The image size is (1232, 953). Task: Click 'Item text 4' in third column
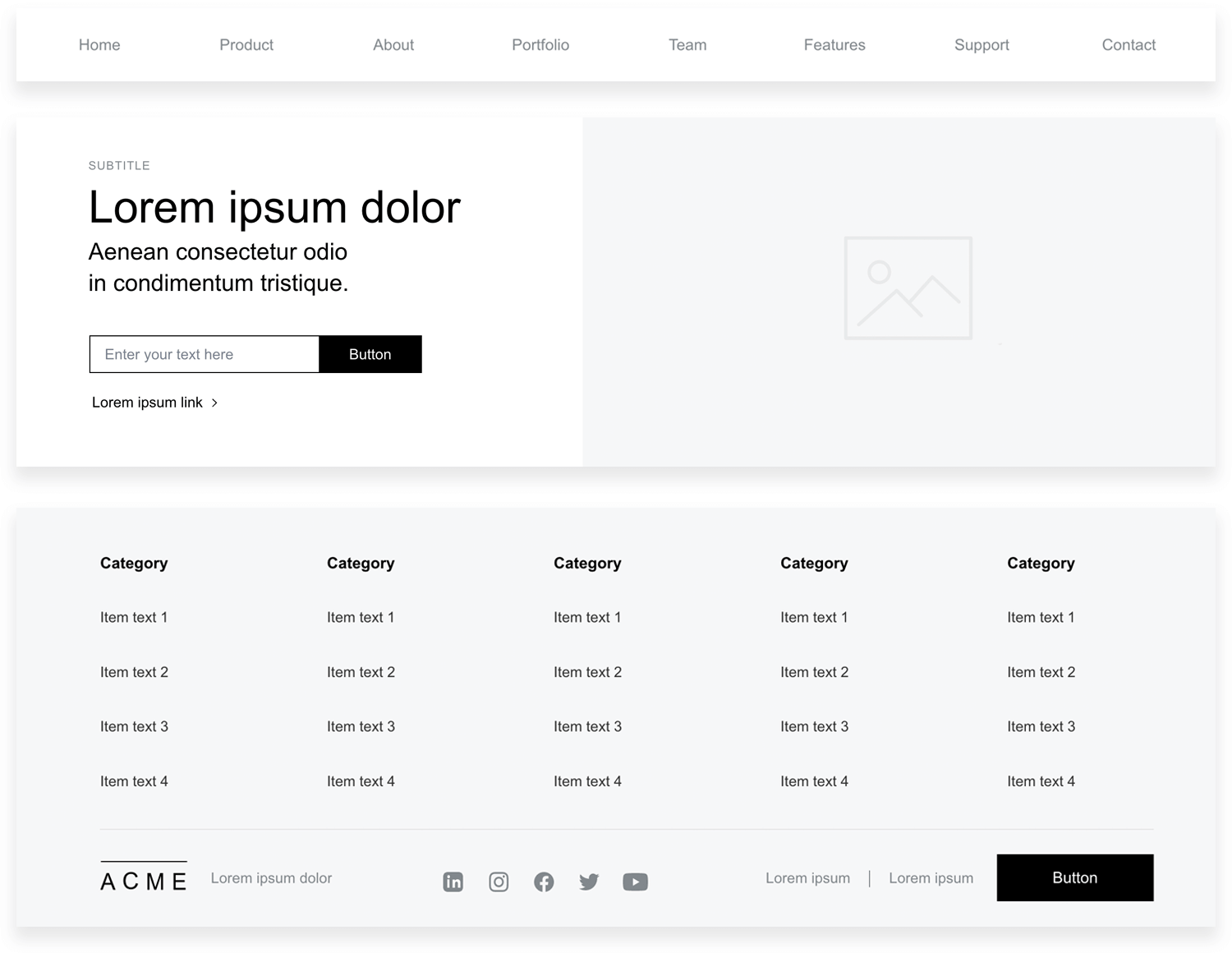click(x=587, y=781)
